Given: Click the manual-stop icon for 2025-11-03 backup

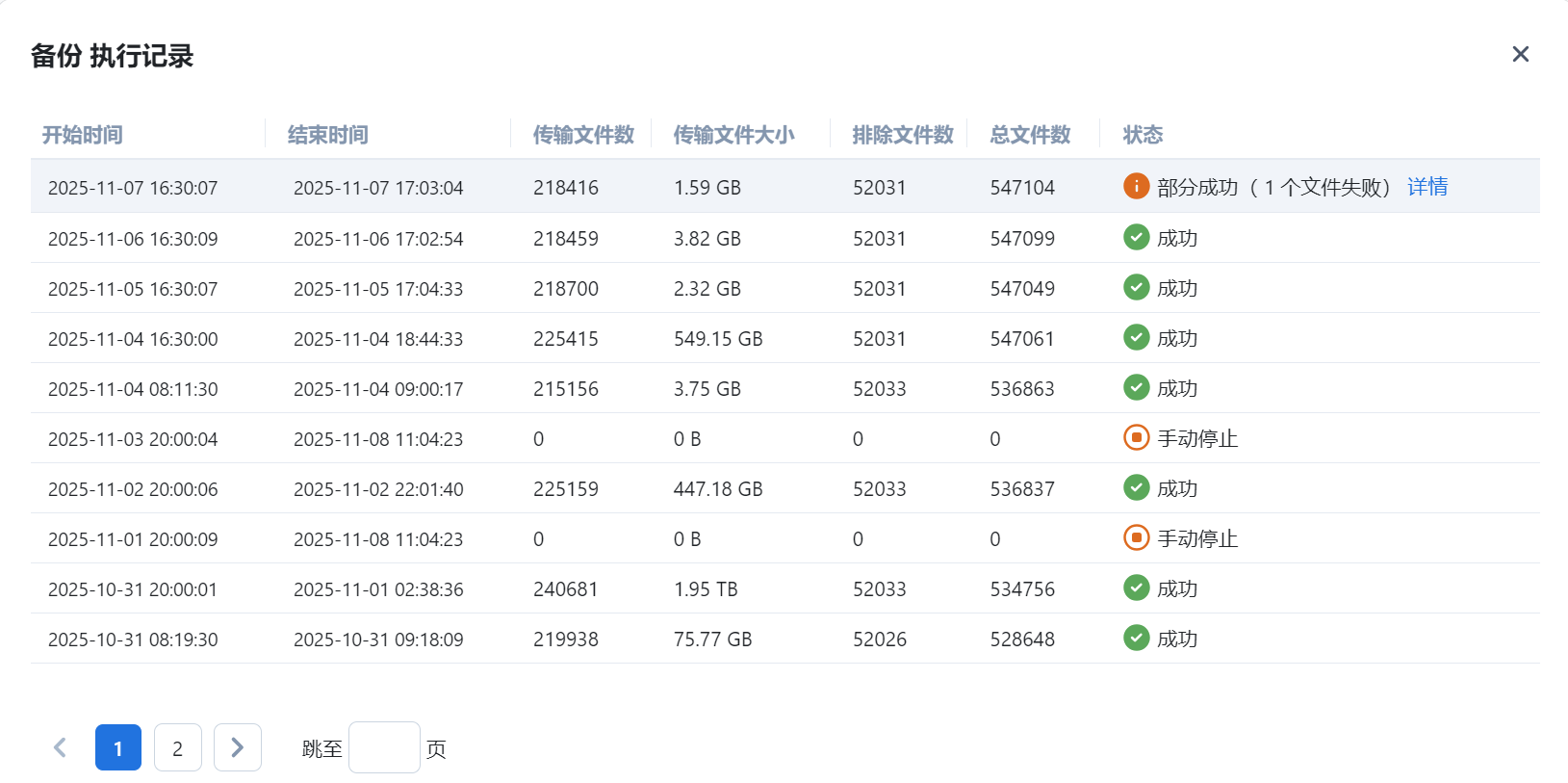Looking at the screenshot, I should coord(1136,437).
